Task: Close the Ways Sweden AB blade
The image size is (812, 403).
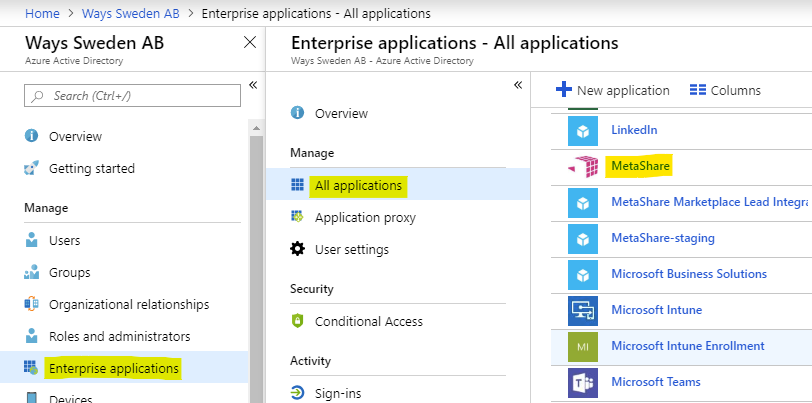Action: click(250, 42)
